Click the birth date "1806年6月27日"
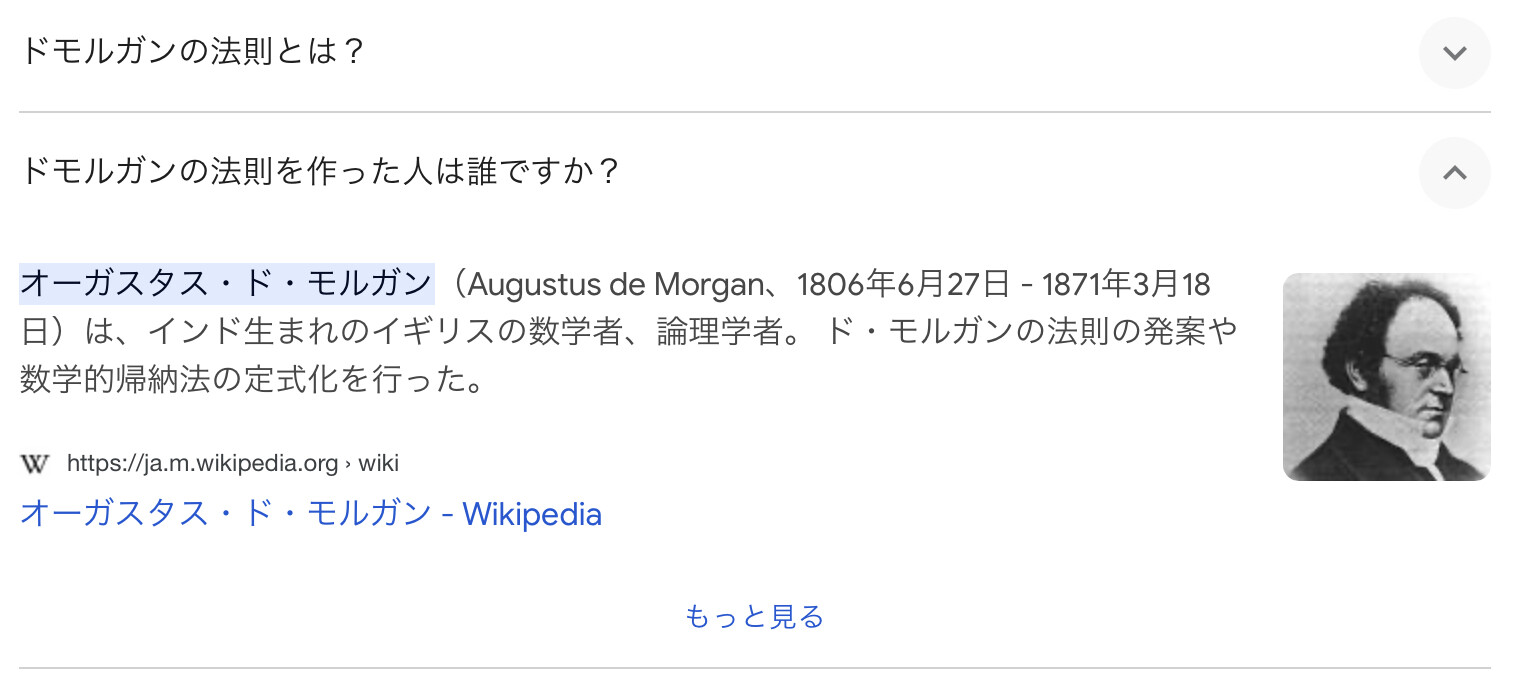Screen dimensions: 1518x675 [x=904, y=285]
